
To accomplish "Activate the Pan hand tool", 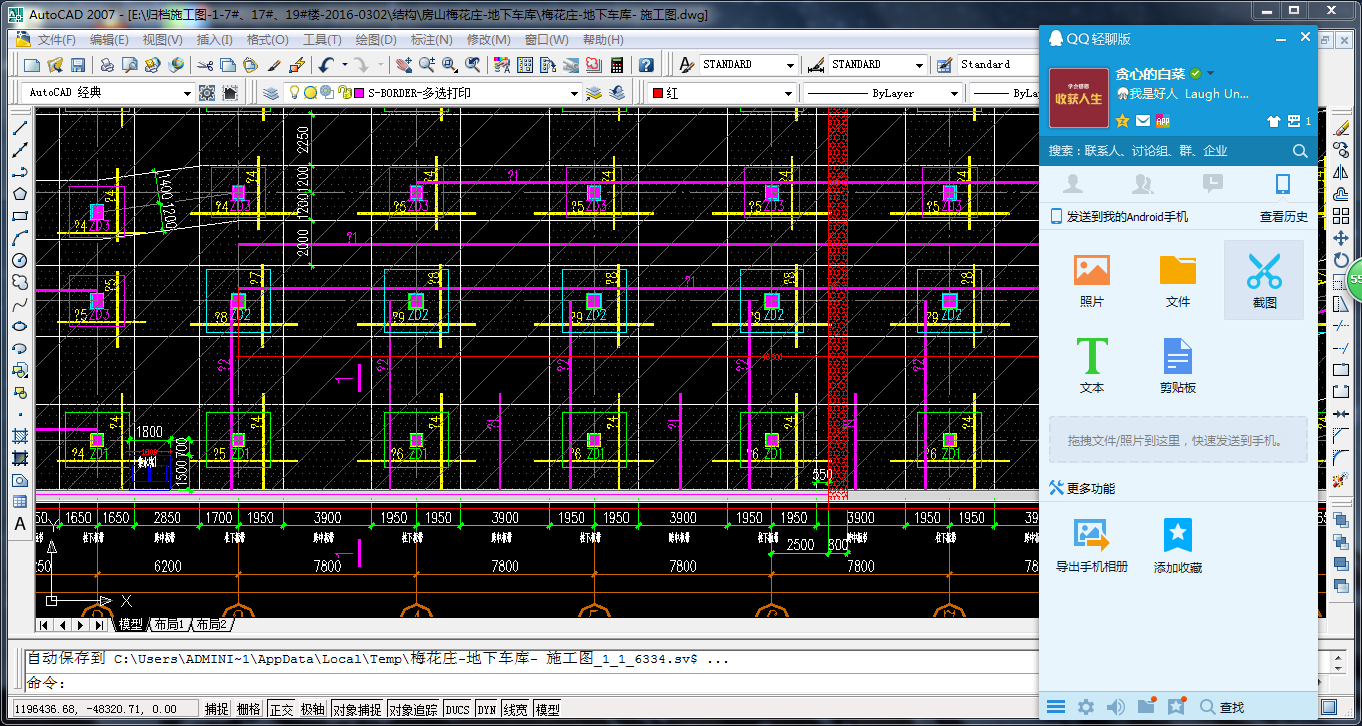I will [x=404, y=65].
